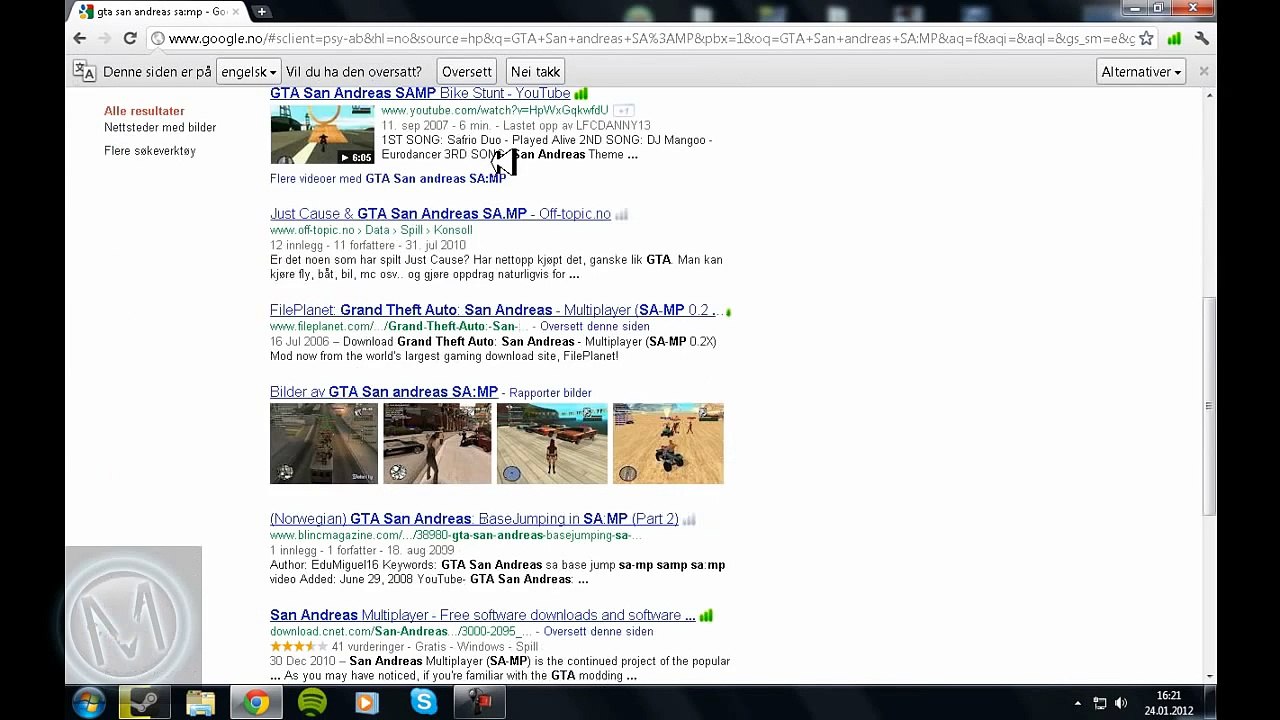Viewport: 1280px width, 720px height.
Task: Open third image result with orange cars
Action: (x=552, y=443)
